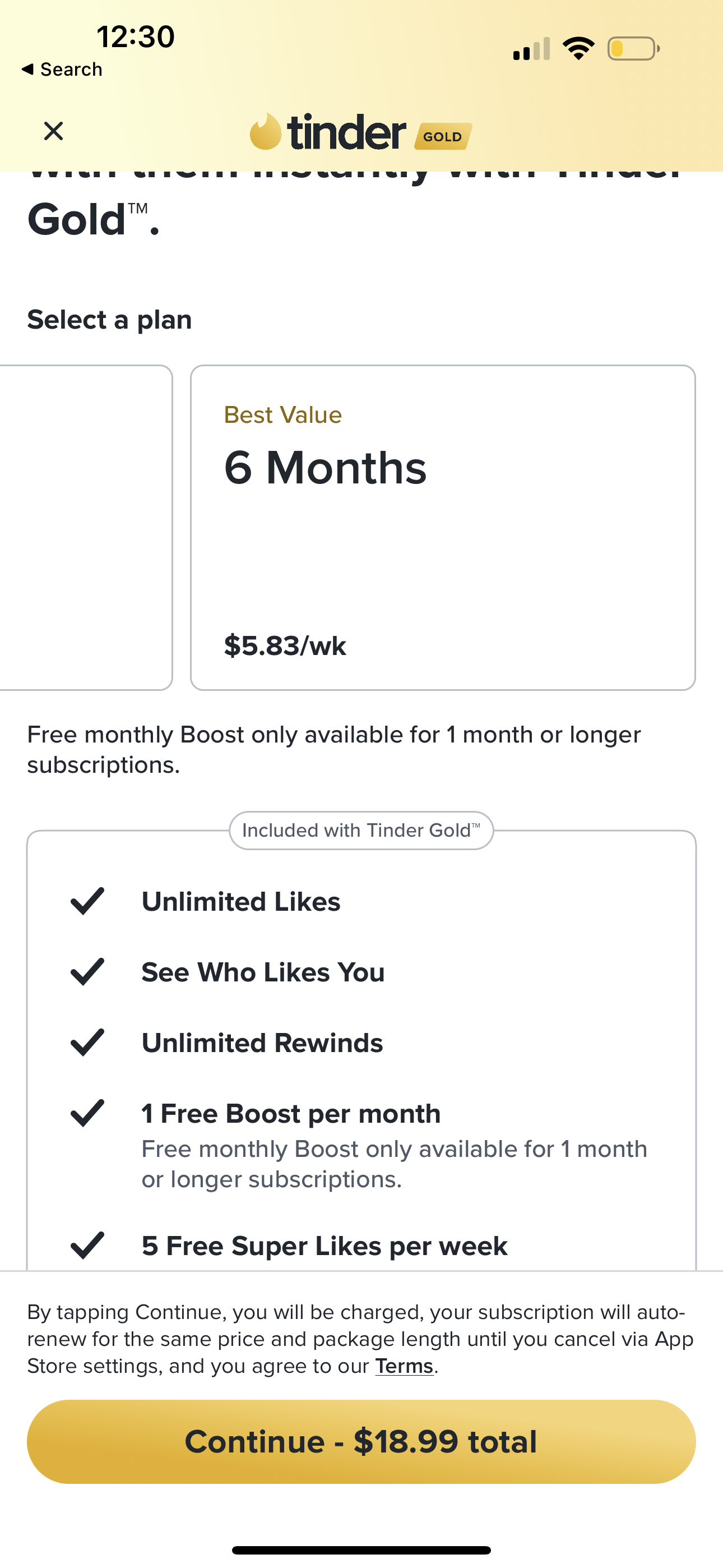Tap the Included with Tinder Gold label

(361, 830)
